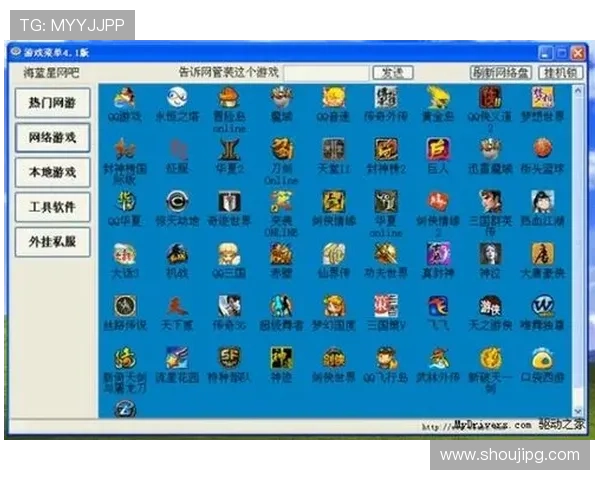Show 工具软件 category
Viewport: 600px width, 480px height.
[53, 207]
